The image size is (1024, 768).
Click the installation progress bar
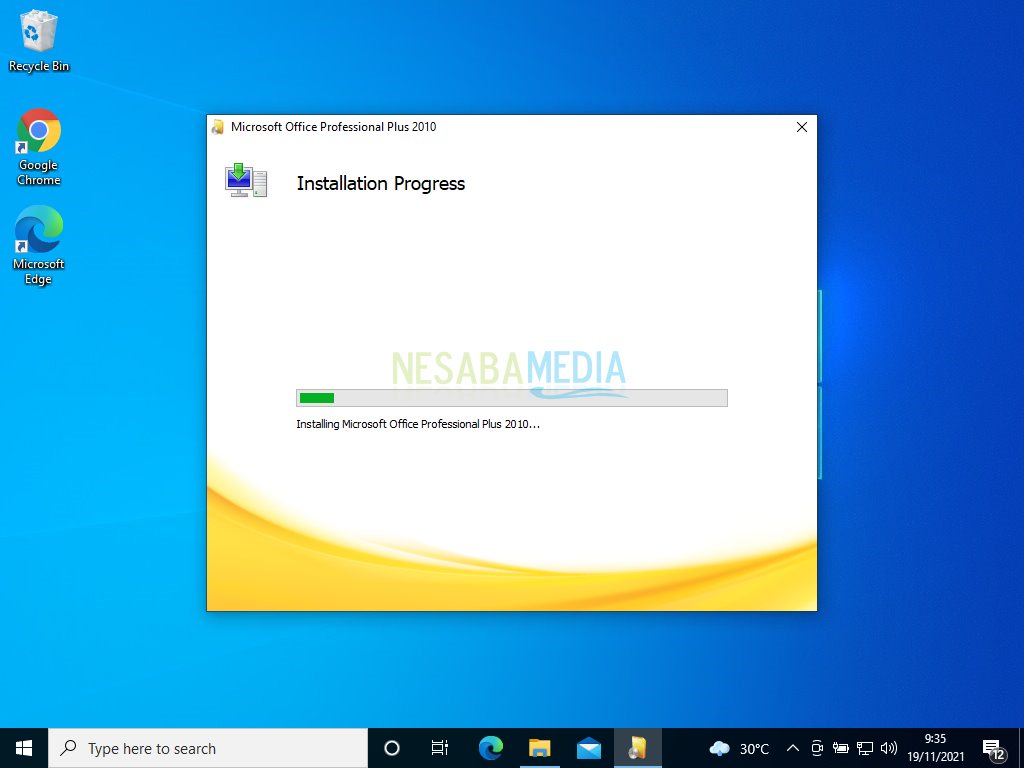[512, 397]
